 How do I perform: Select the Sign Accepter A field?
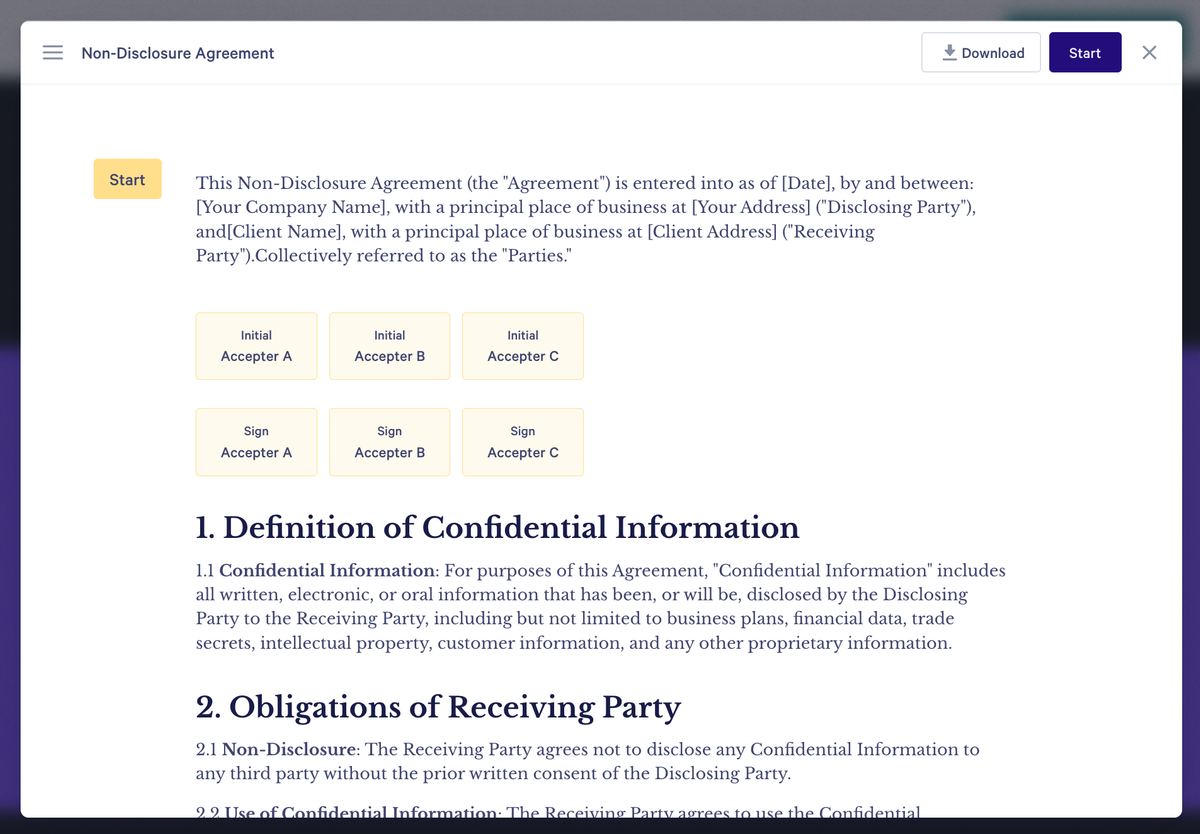pyautogui.click(x=256, y=442)
